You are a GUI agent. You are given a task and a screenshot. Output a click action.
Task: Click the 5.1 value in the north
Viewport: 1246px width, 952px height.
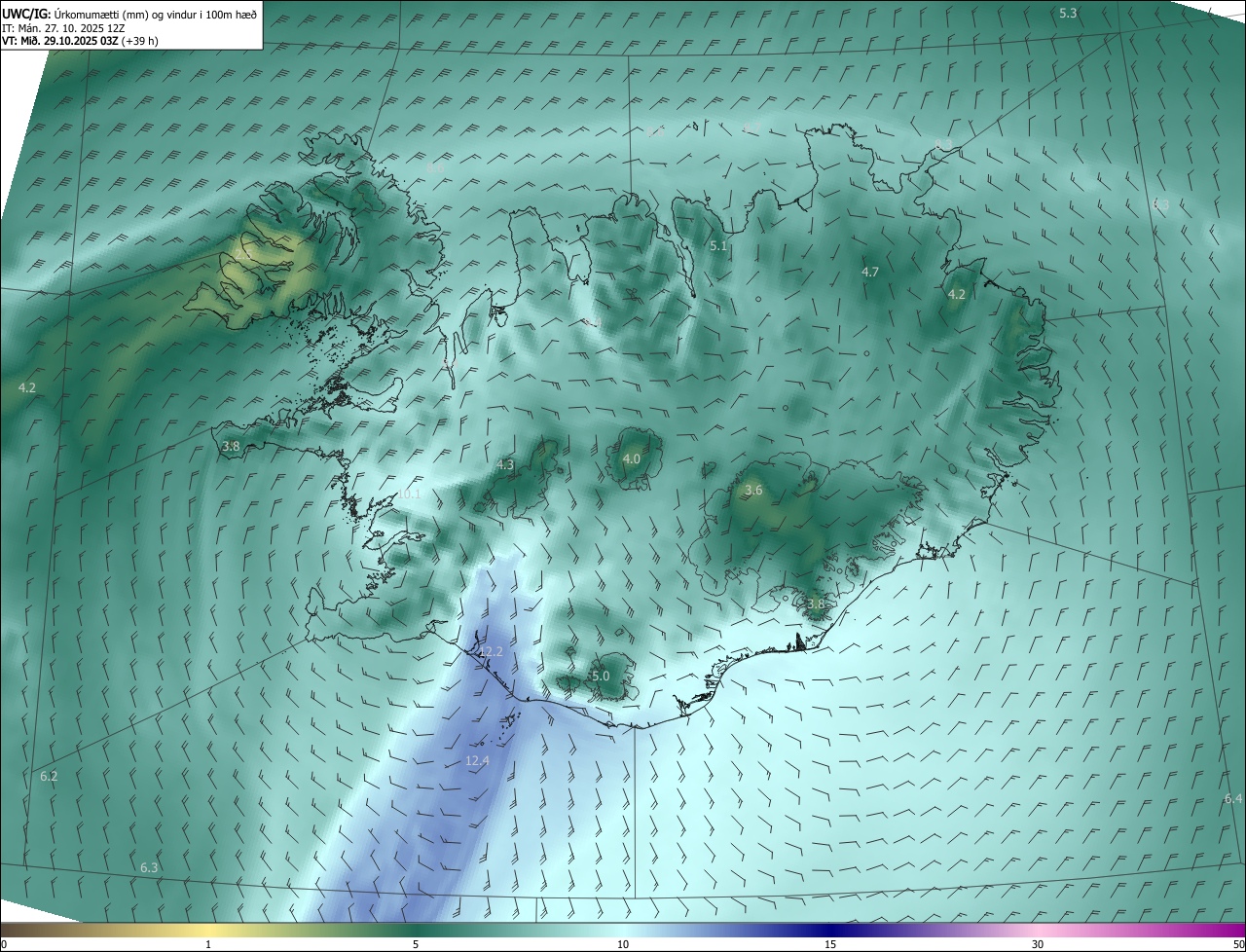click(x=718, y=246)
